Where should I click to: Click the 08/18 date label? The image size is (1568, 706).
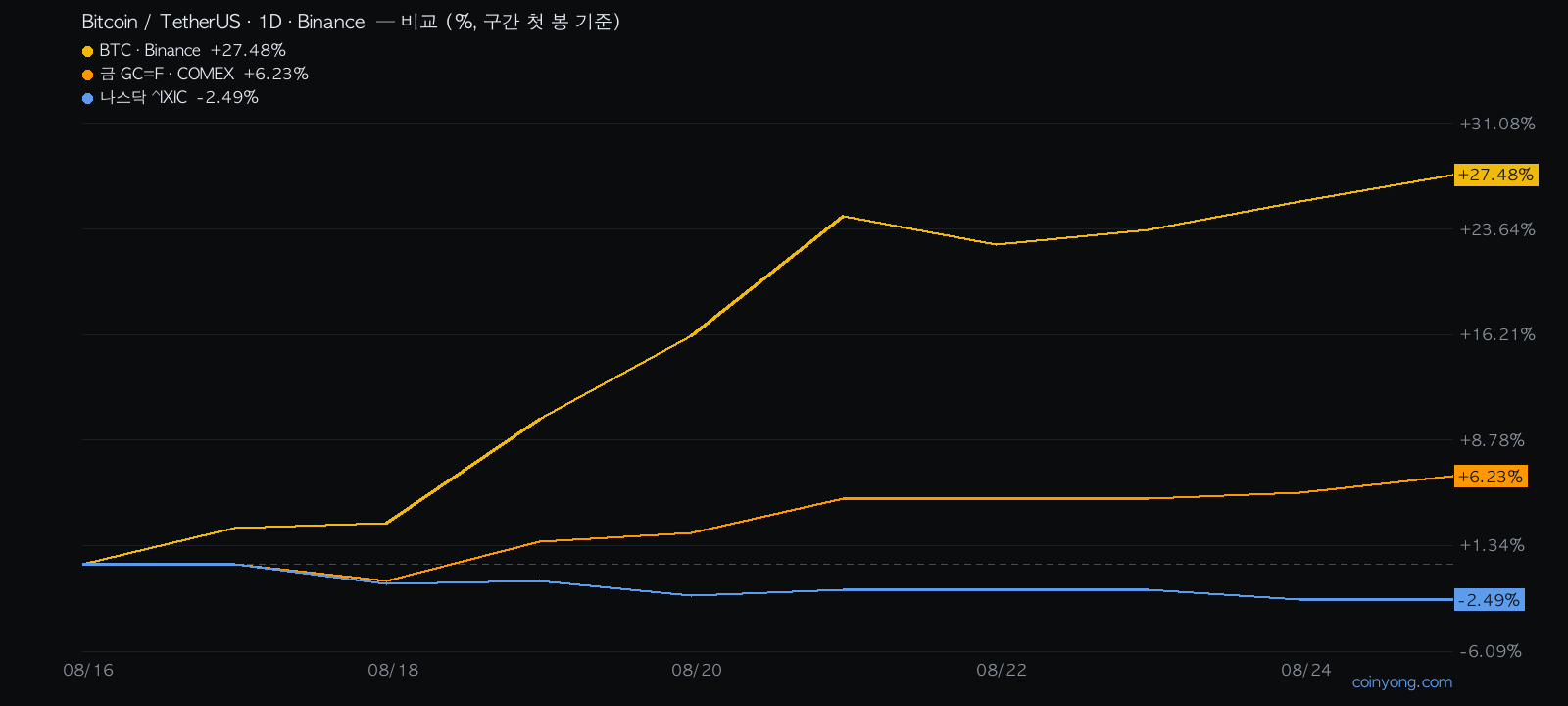click(x=393, y=670)
